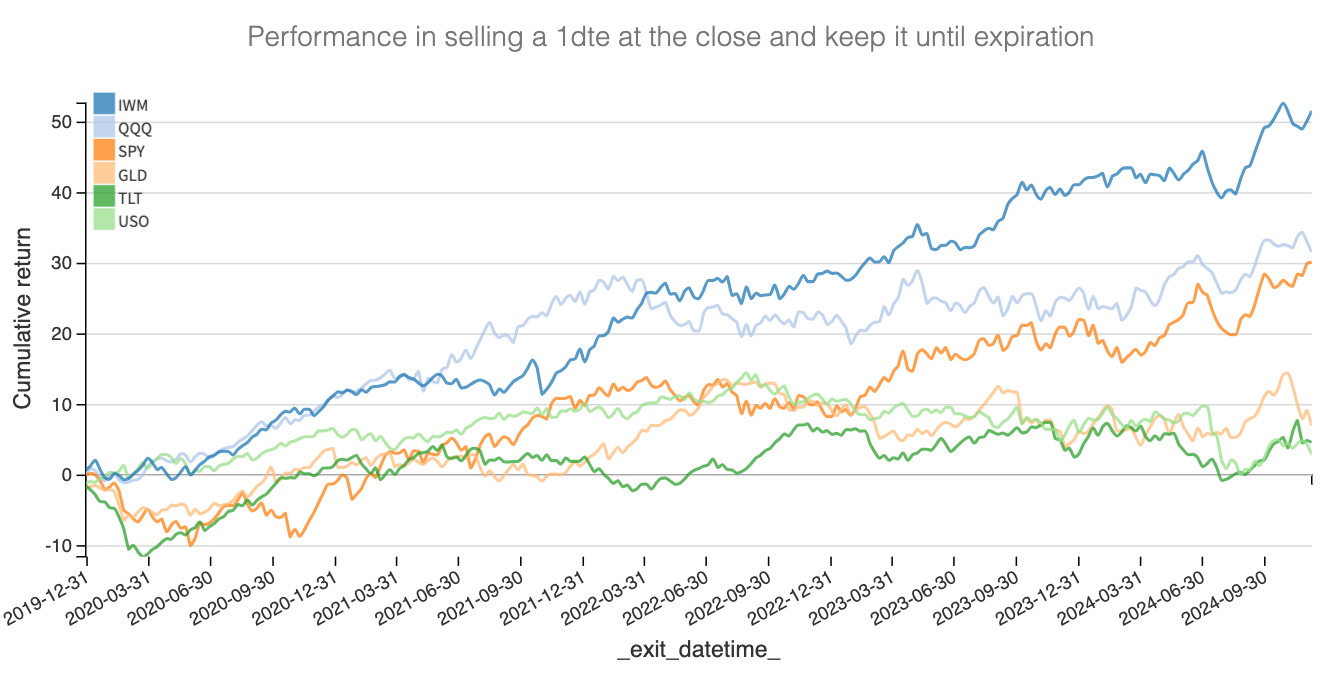The height and width of the screenshot is (686, 1342).
Task: Click the SPY orange legend swatch
Action: [x=104, y=151]
